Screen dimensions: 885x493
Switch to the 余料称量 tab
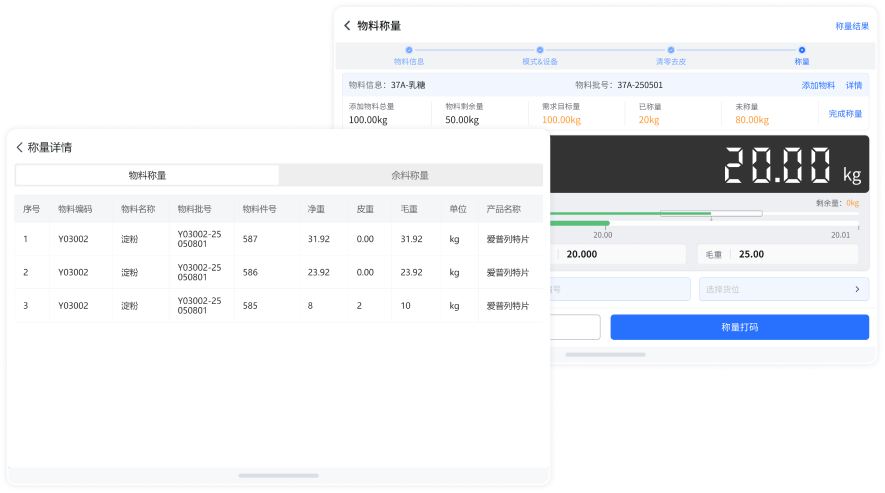click(410, 175)
